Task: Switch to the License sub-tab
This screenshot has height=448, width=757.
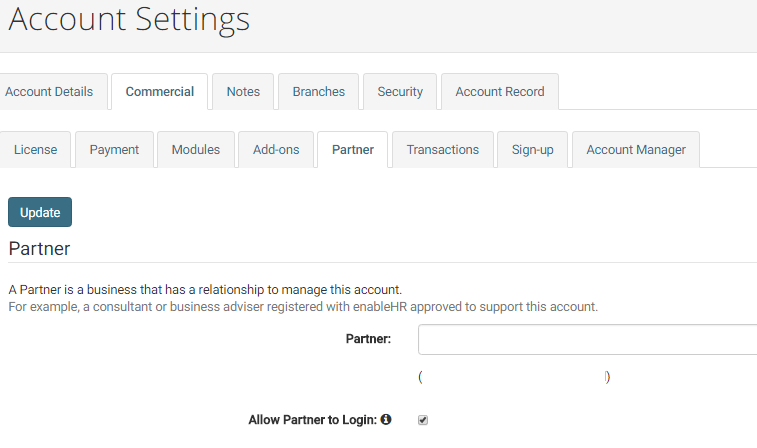Action: tap(36, 150)
